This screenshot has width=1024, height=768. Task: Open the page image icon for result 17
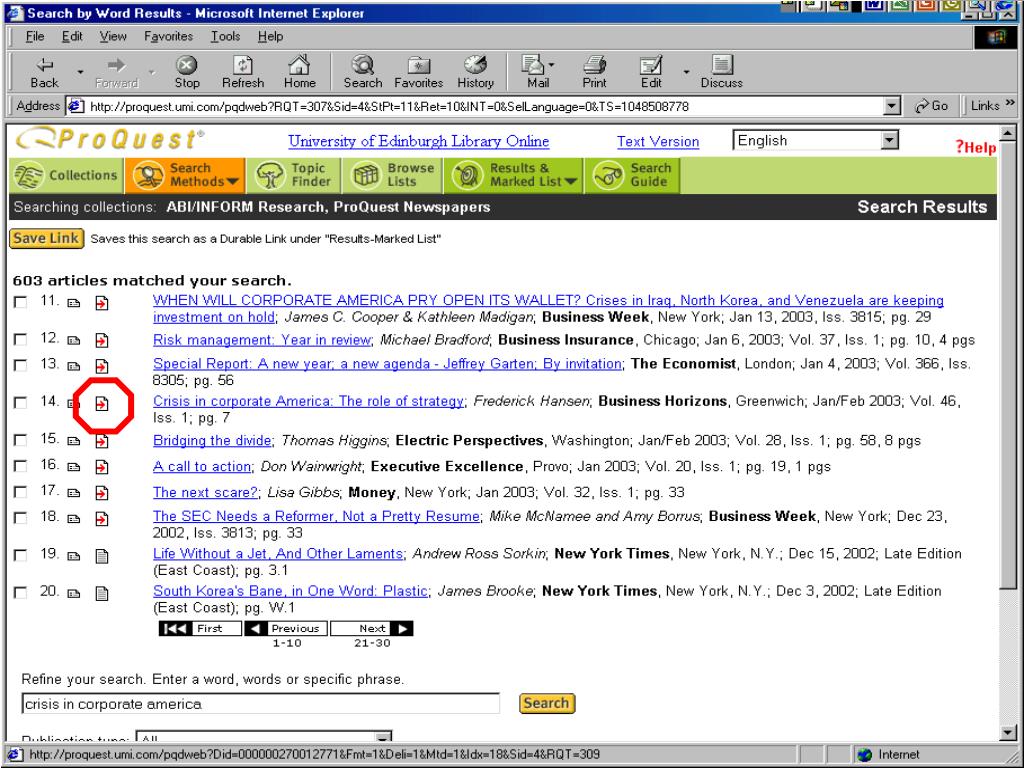pyautogui.click(x=102, y=493)
